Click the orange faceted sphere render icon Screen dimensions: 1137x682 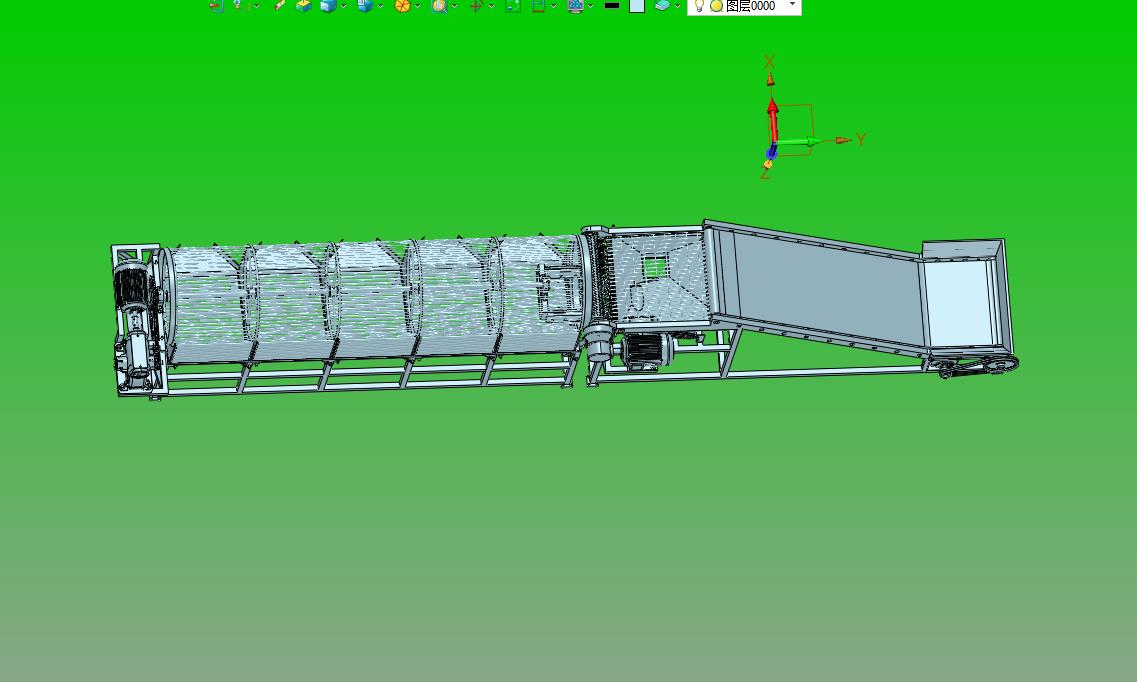click(402, 6)
